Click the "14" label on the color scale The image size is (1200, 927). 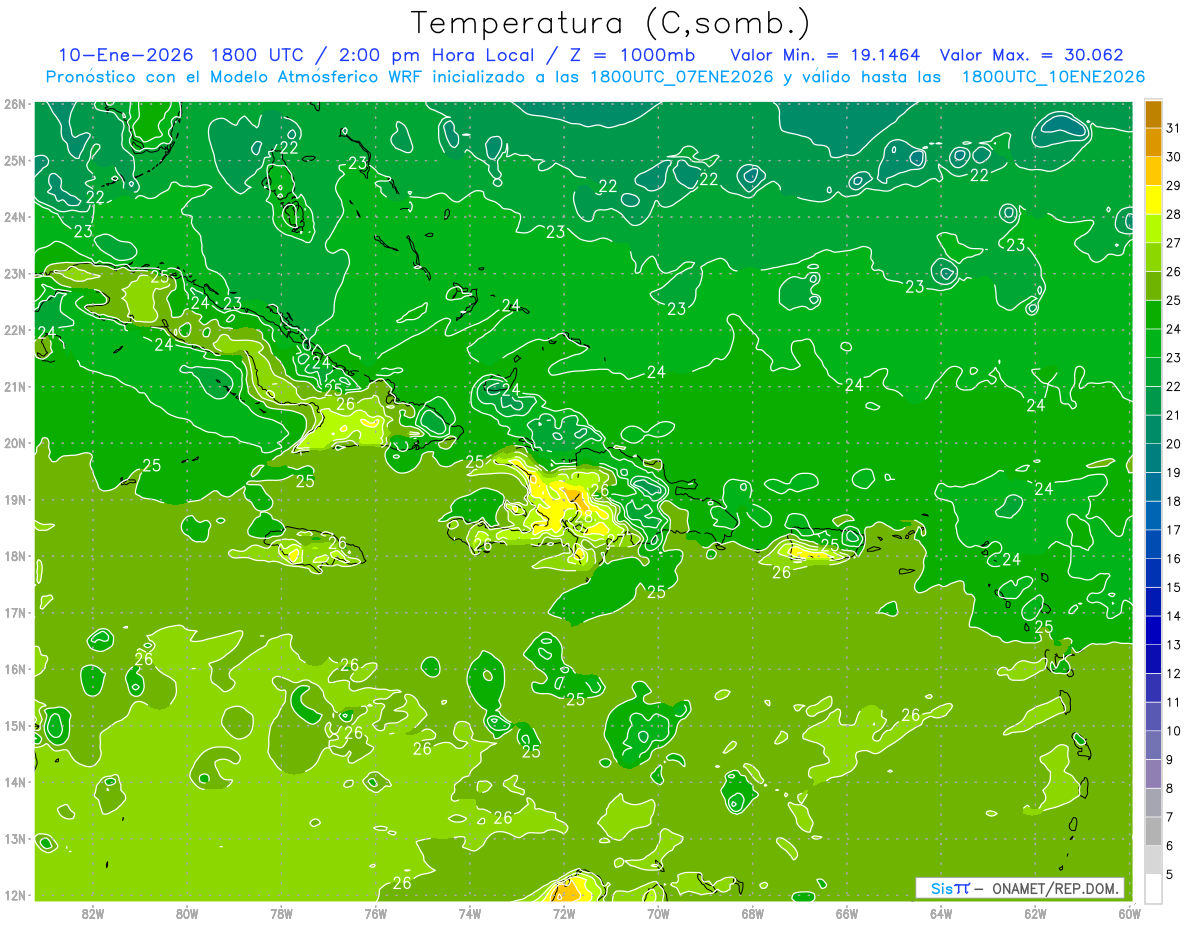1174,616
